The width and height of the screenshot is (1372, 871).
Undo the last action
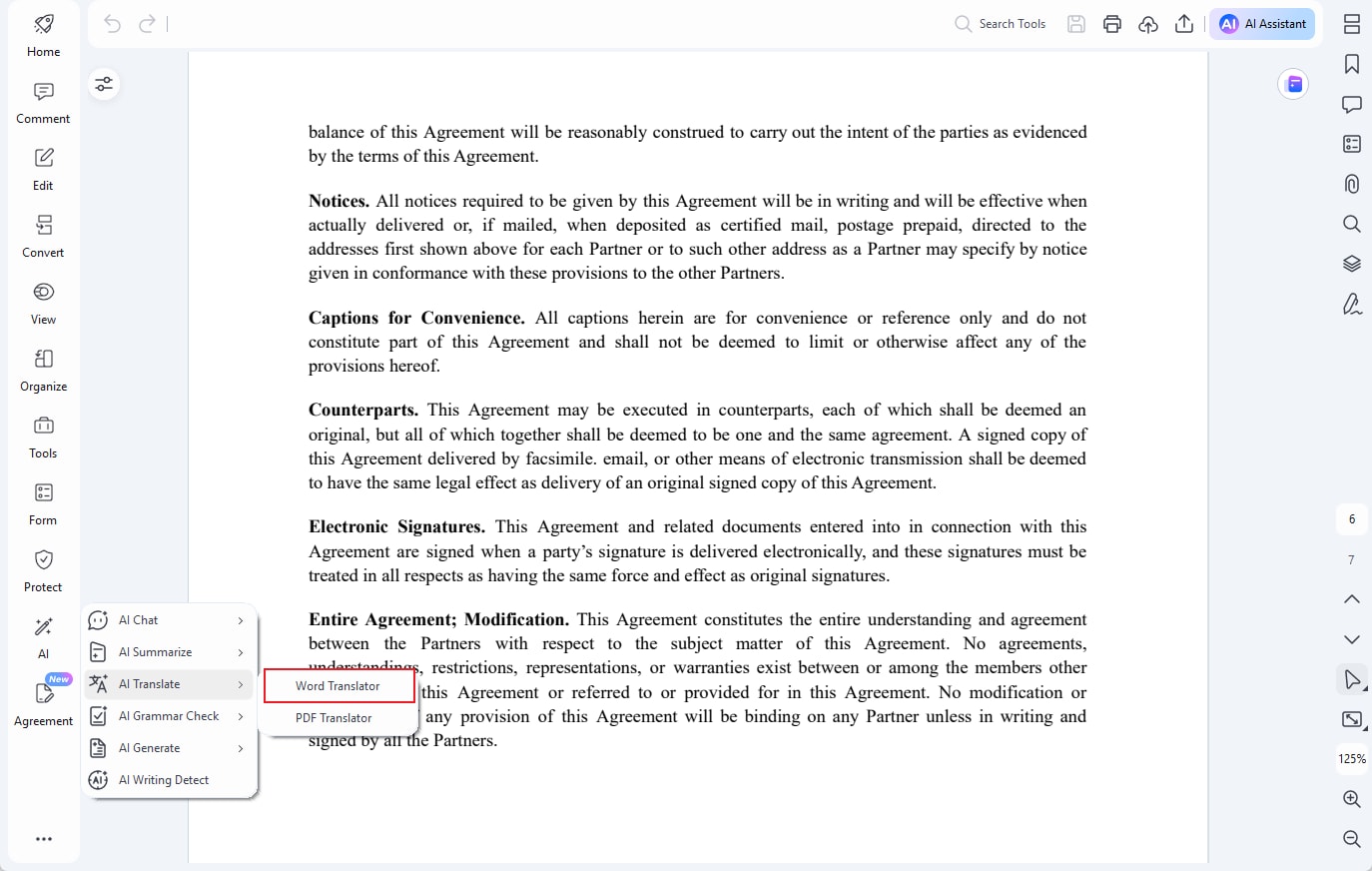tap(113, 24)
